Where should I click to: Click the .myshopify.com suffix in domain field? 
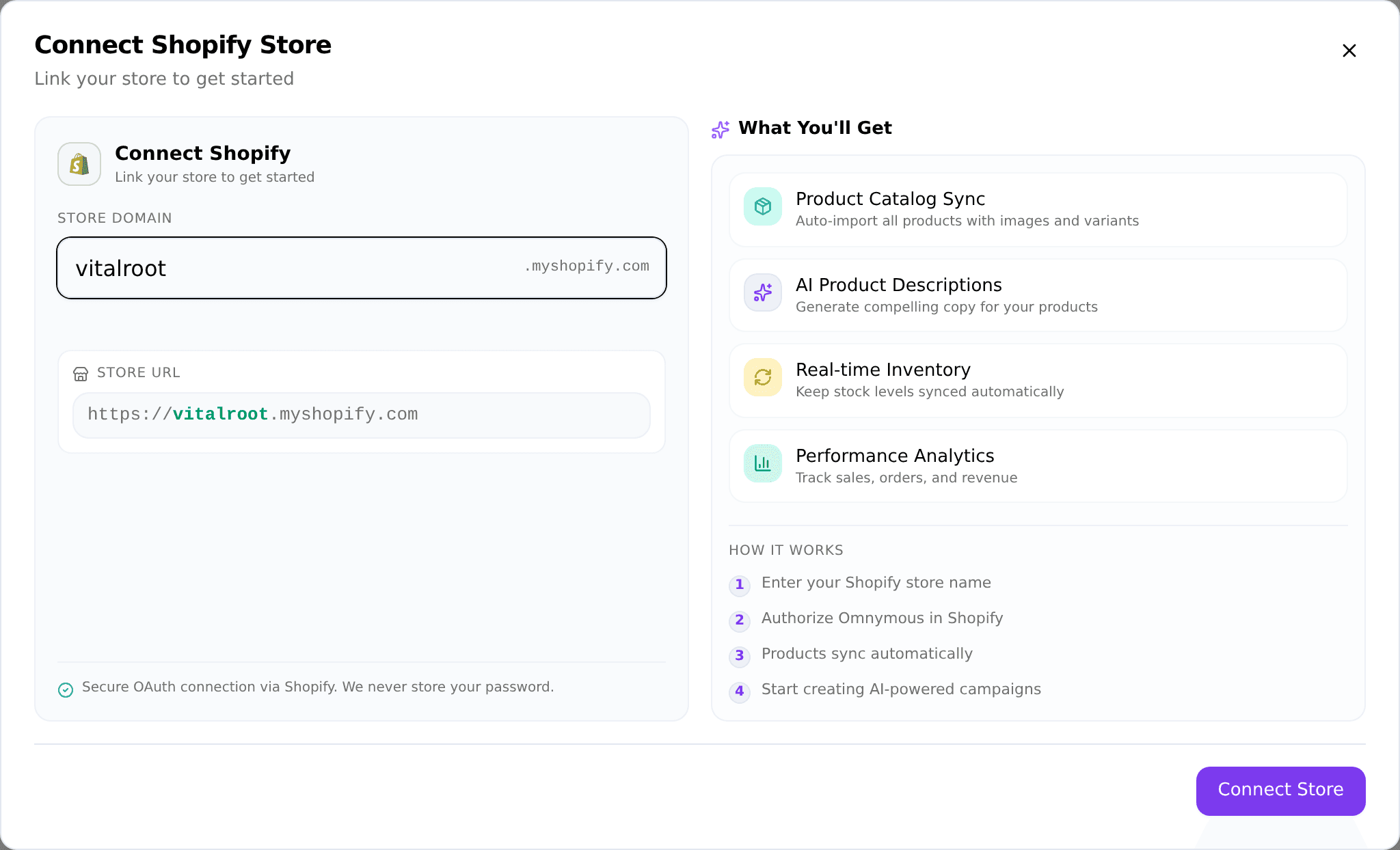click(587, 266)
